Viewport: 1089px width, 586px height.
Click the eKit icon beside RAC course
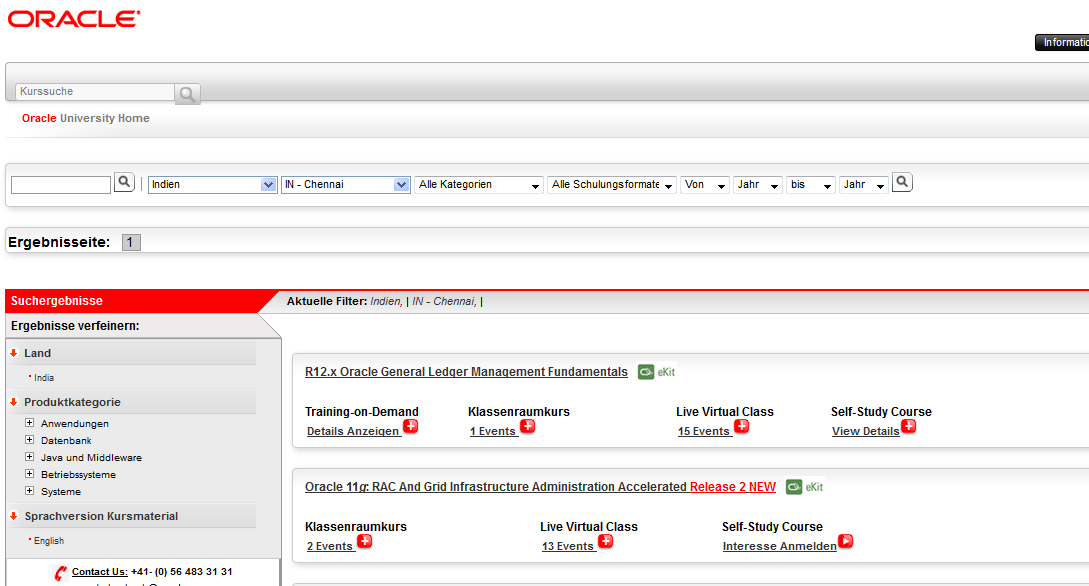tap(804, 487)
